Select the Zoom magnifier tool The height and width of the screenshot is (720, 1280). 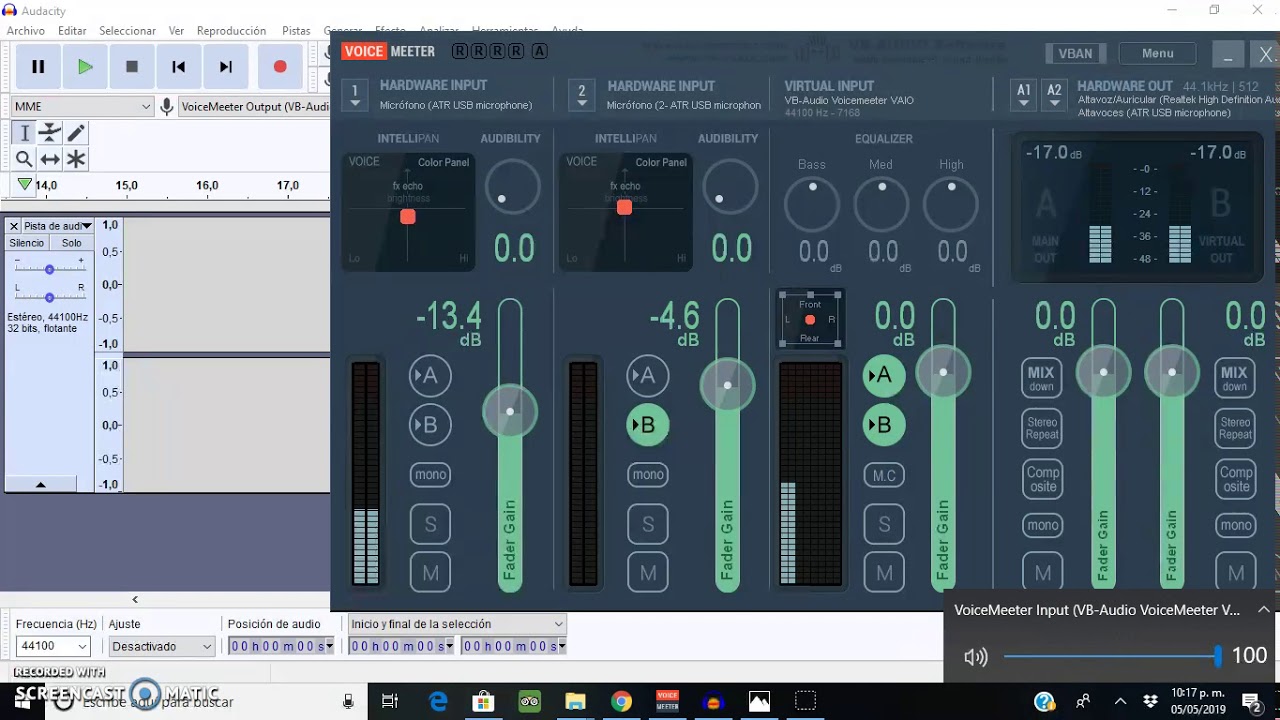tap(25, 159)
